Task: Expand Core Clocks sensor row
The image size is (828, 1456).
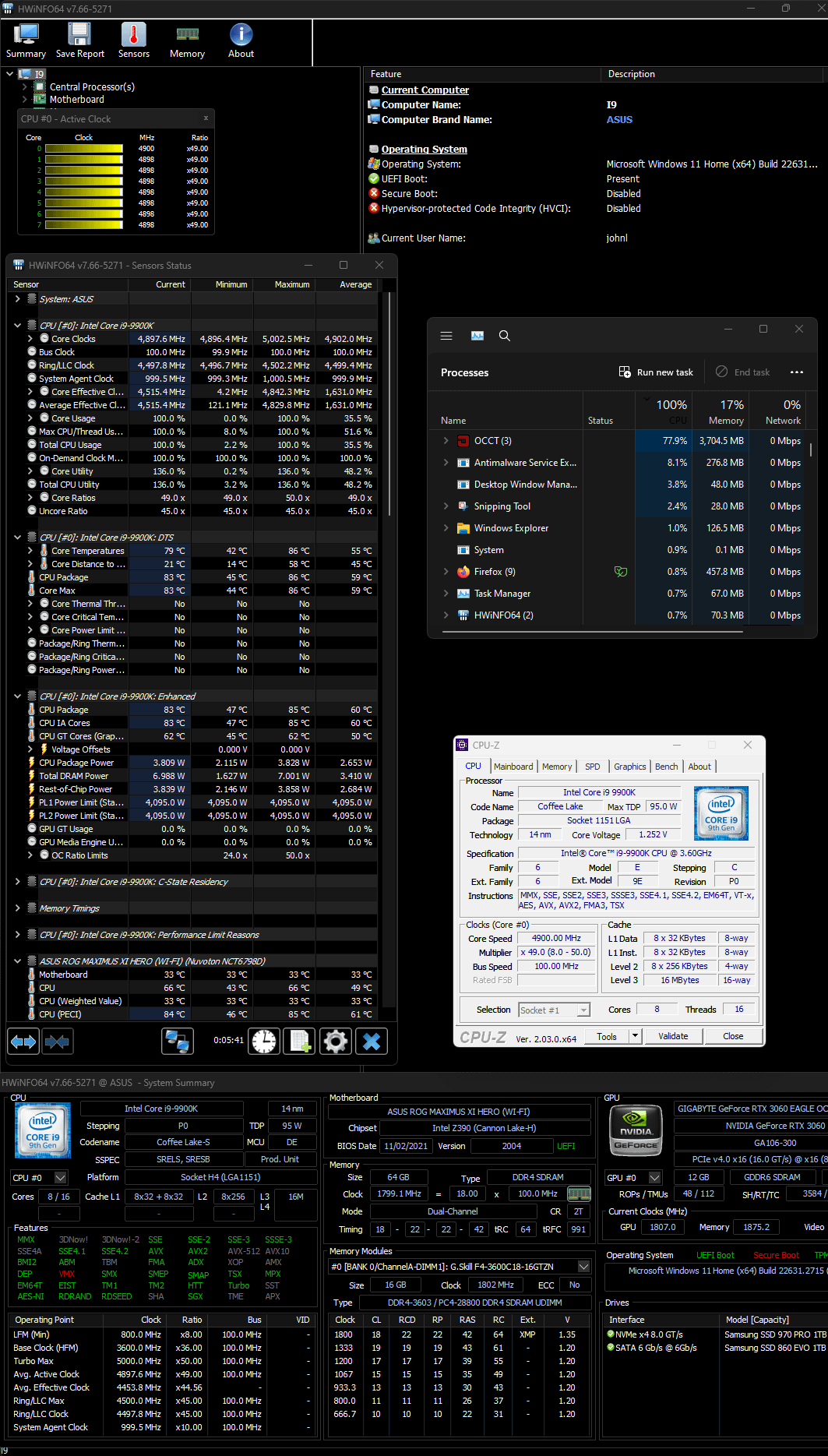Action: click(30, 339)
